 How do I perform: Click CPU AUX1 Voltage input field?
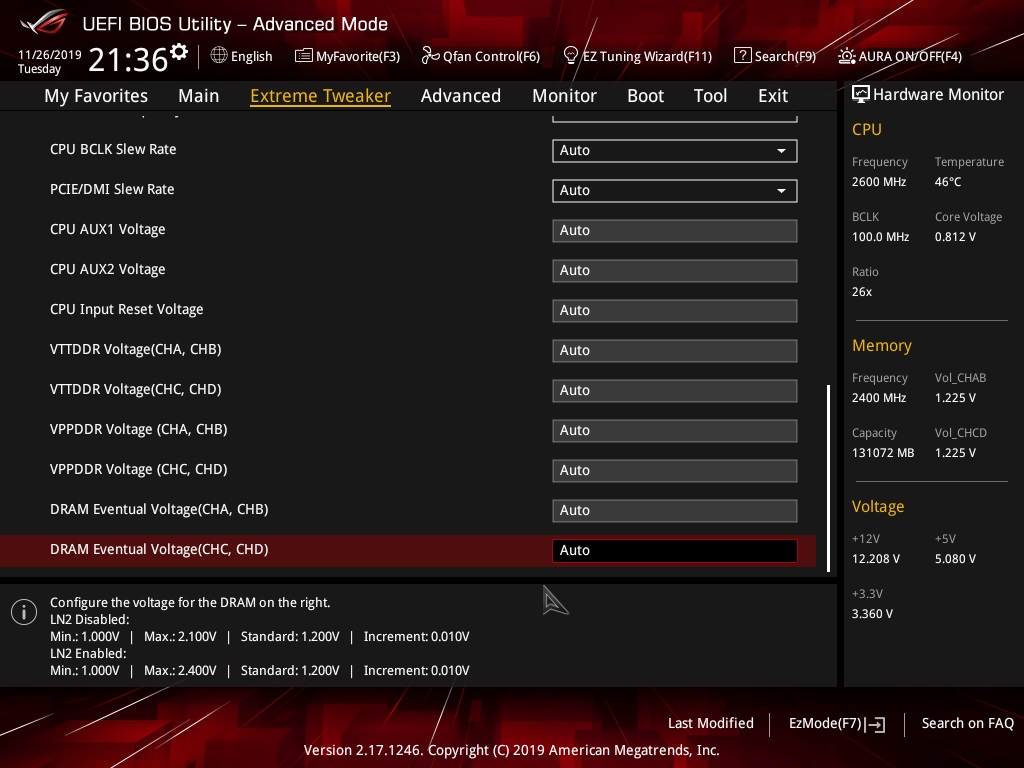tap(675, 231)
